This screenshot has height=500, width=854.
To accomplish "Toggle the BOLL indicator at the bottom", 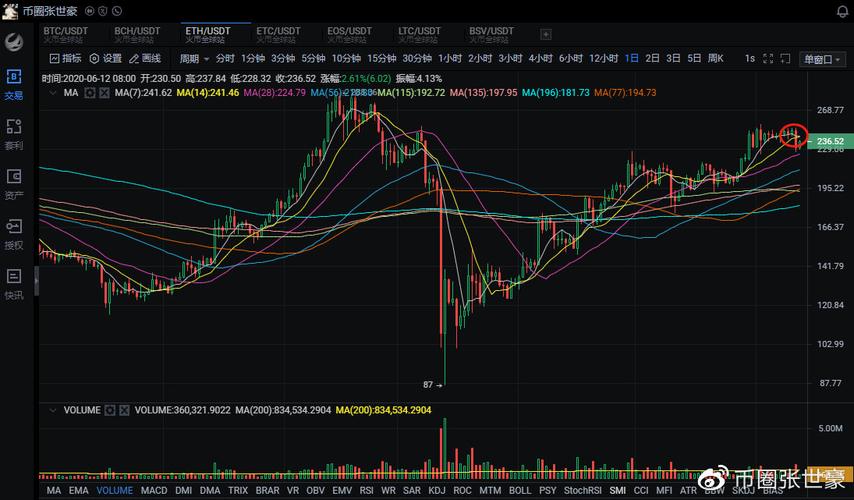I will [x=519, y=491].
